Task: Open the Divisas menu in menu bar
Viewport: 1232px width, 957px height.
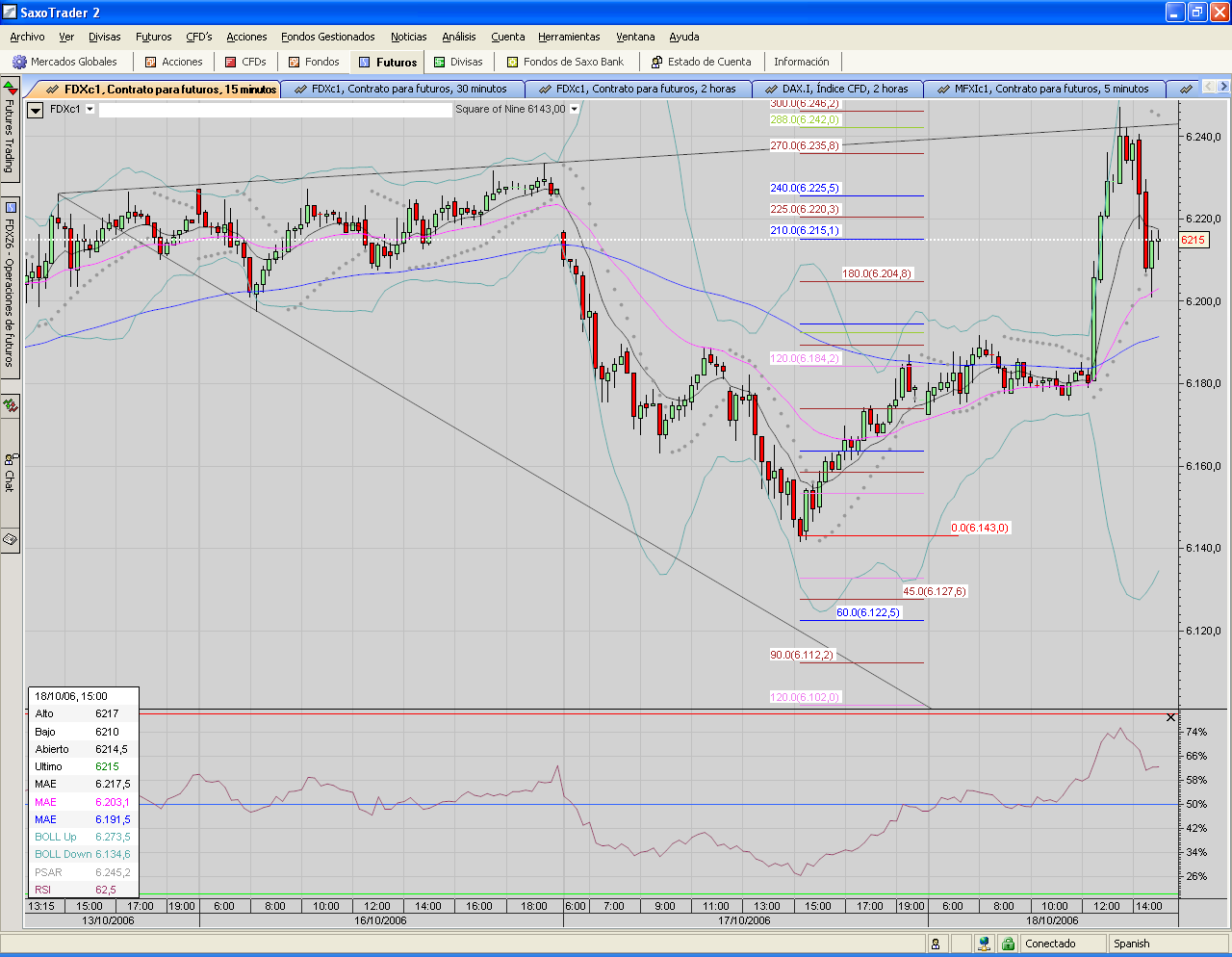Action: tap(105, 37)
